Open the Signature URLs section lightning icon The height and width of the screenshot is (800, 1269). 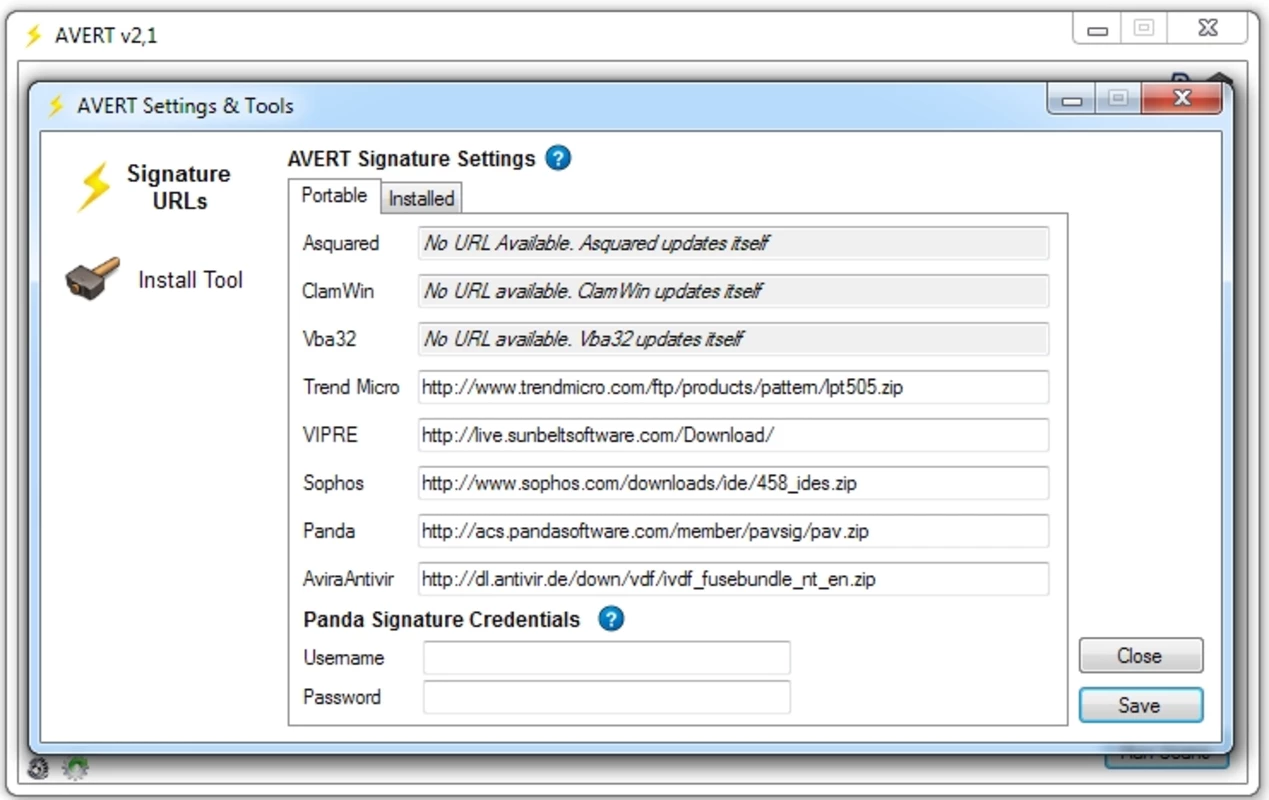[94, 187]
